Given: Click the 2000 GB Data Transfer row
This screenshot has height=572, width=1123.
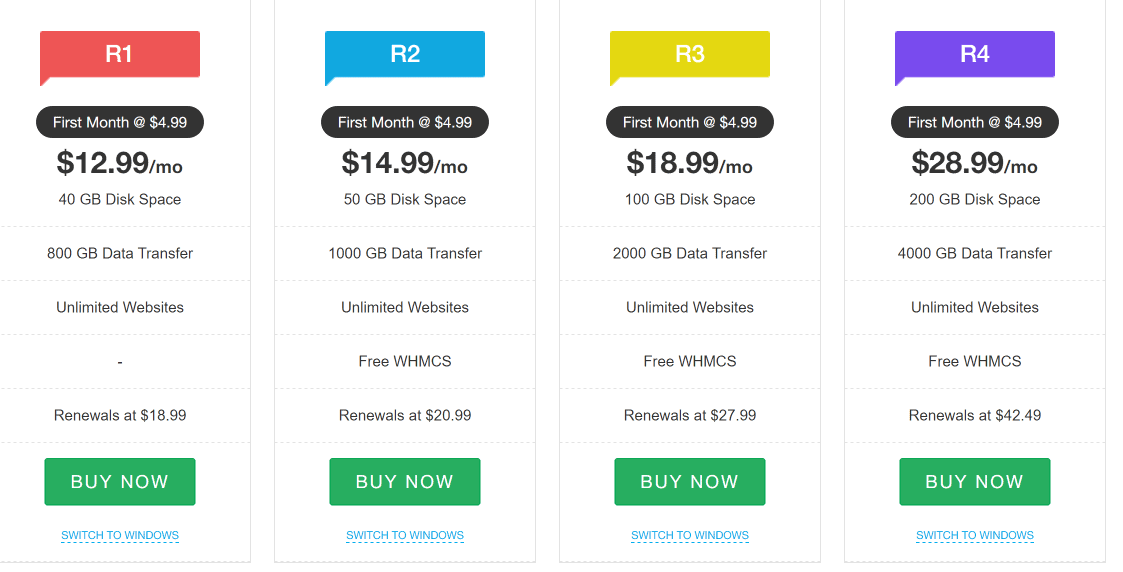Looking at the screenshot, I should coord(690,253).
